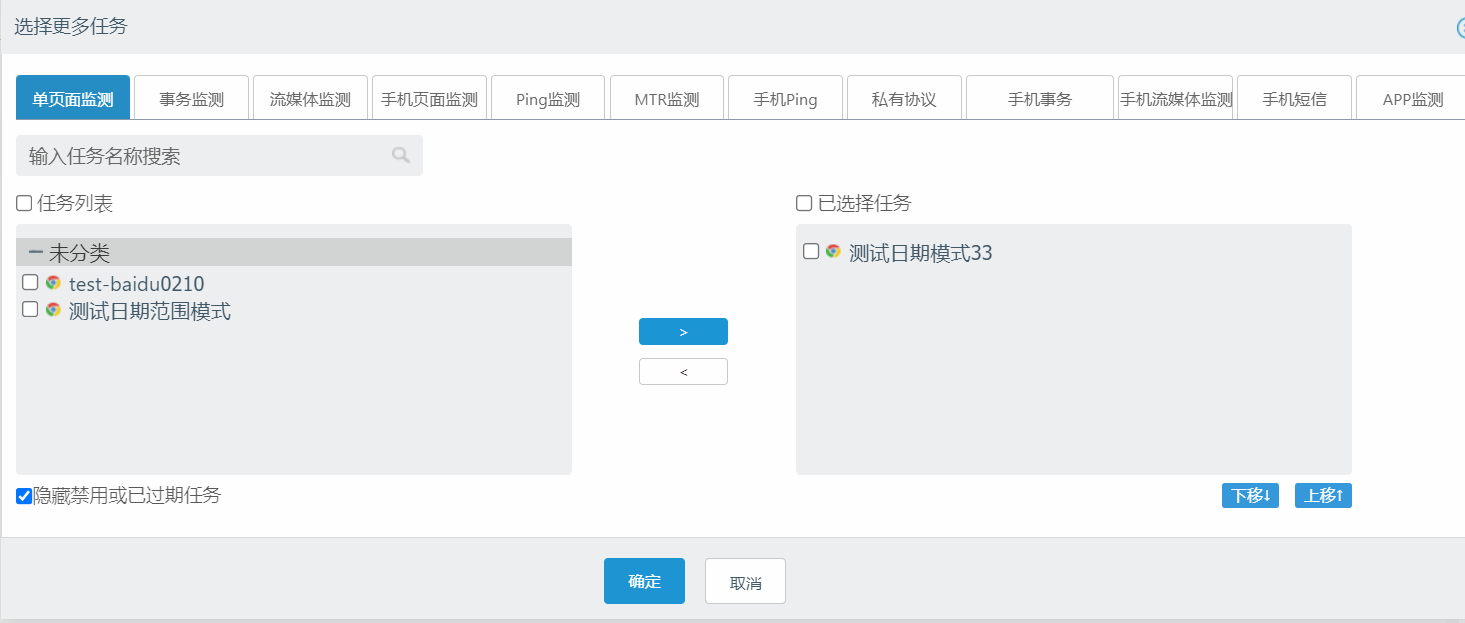Select all via 任务列表 checkbox
This screenshot has height=623, width=1465.
pyautogui.click(x=24, y=204)
